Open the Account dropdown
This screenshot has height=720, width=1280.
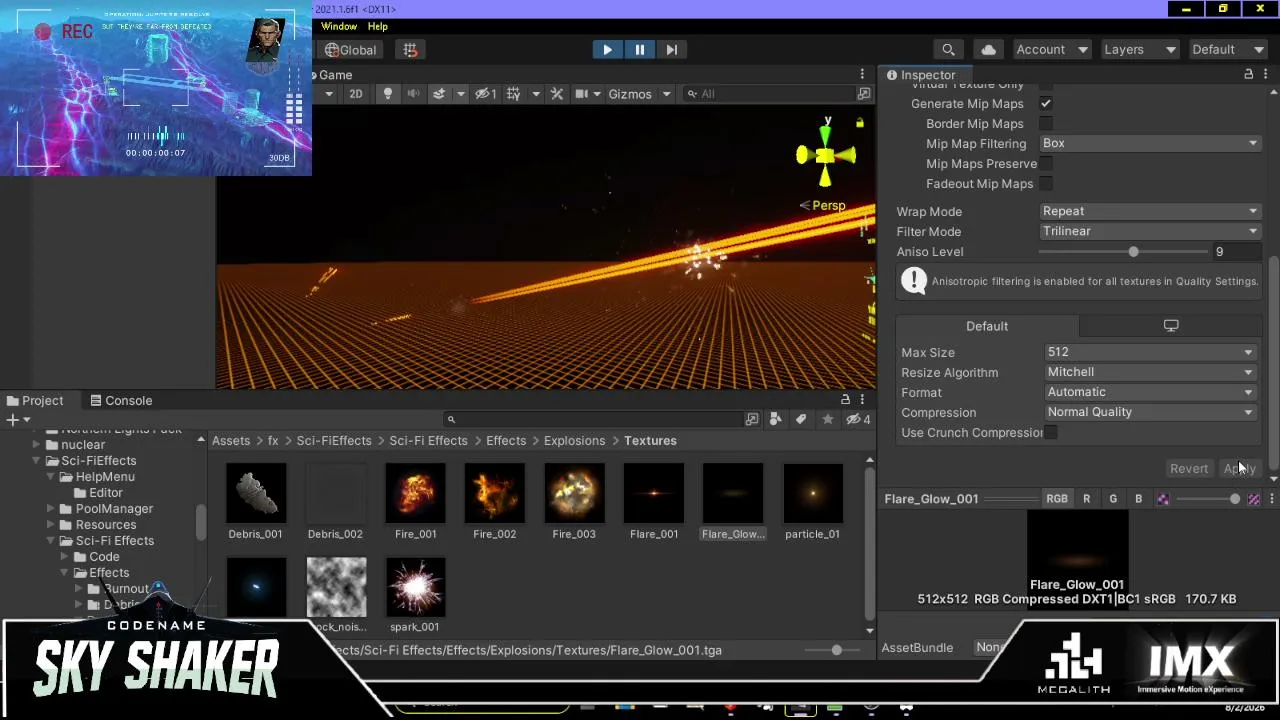tap(1051, 49)
